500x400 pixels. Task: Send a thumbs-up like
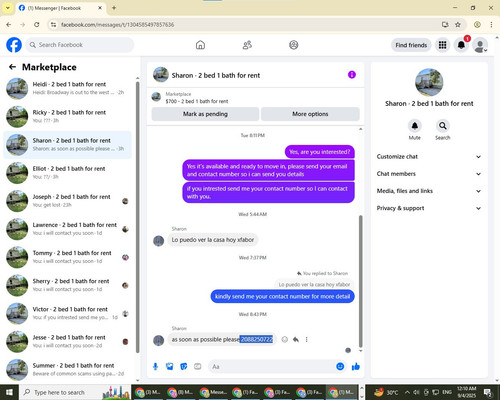click(x=356, y=367)
